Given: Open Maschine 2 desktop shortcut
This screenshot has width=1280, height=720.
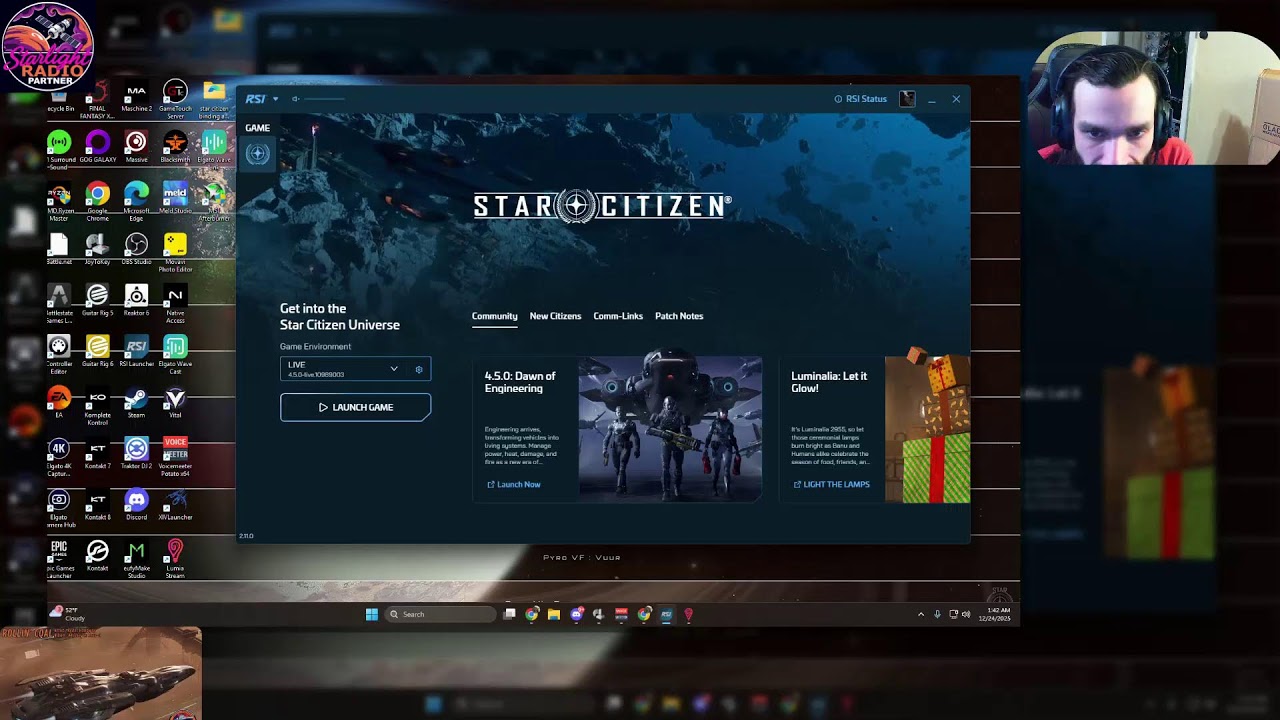Looking at the screenshot, I should pyautogui.click(x=136, y=98).
